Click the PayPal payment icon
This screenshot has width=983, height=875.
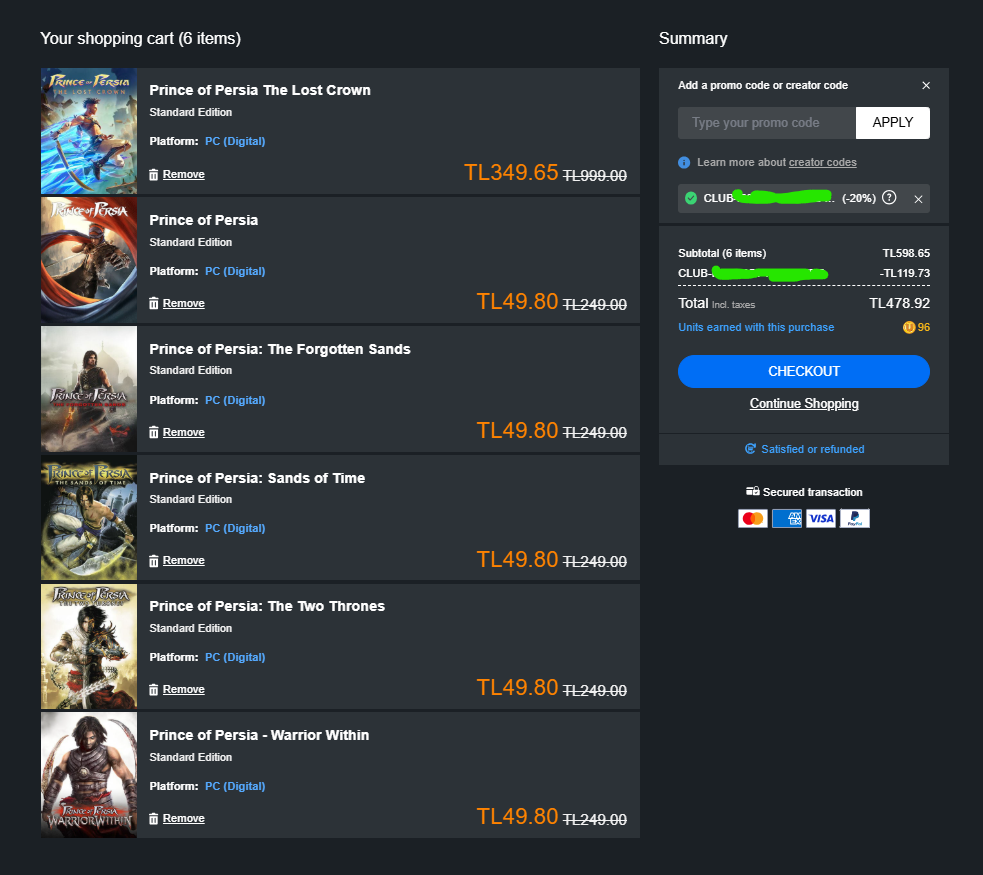coord(854,518)
